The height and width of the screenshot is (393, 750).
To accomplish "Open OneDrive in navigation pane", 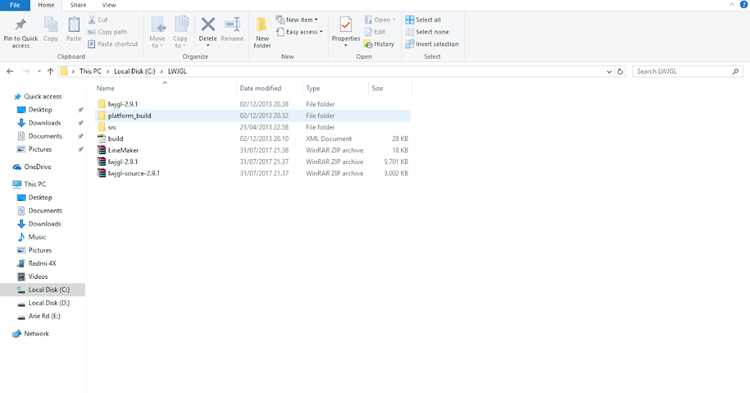I will pos(32,167).
